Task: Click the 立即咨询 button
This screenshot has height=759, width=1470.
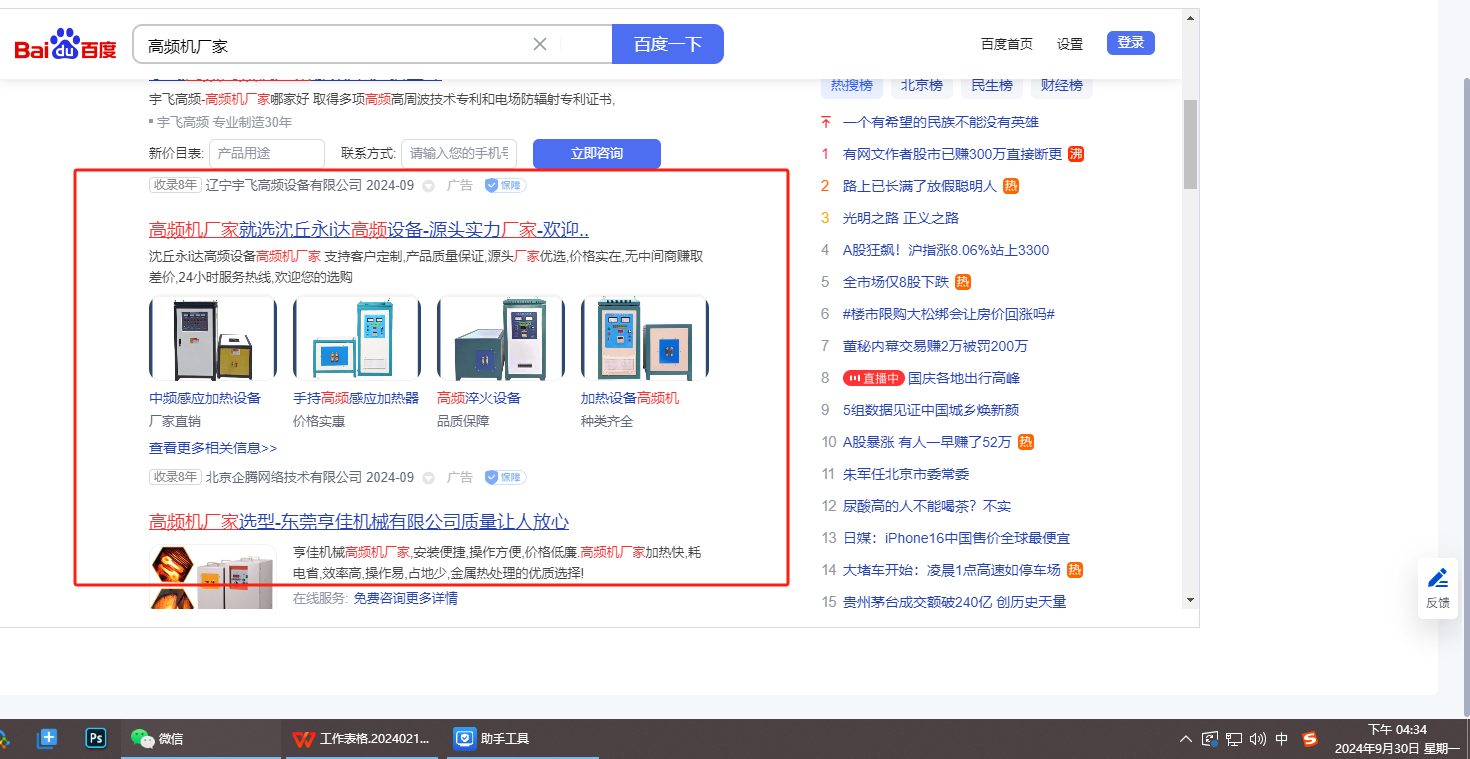Action: pos(597,154)
